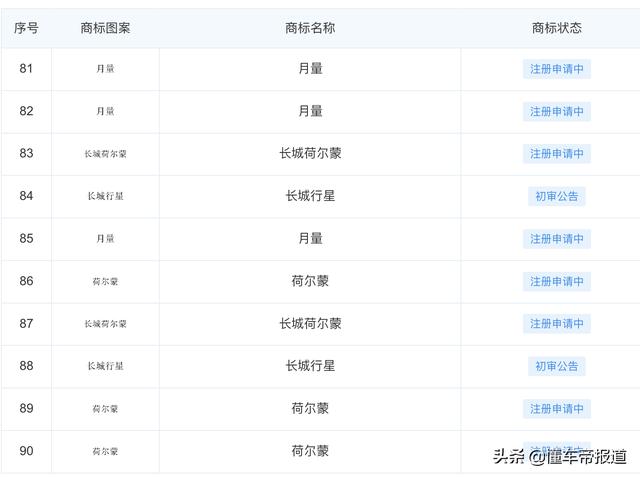Click 注册申请中 status badge in row 85
This screenshot has width=640, height=478.
point(557,239)
